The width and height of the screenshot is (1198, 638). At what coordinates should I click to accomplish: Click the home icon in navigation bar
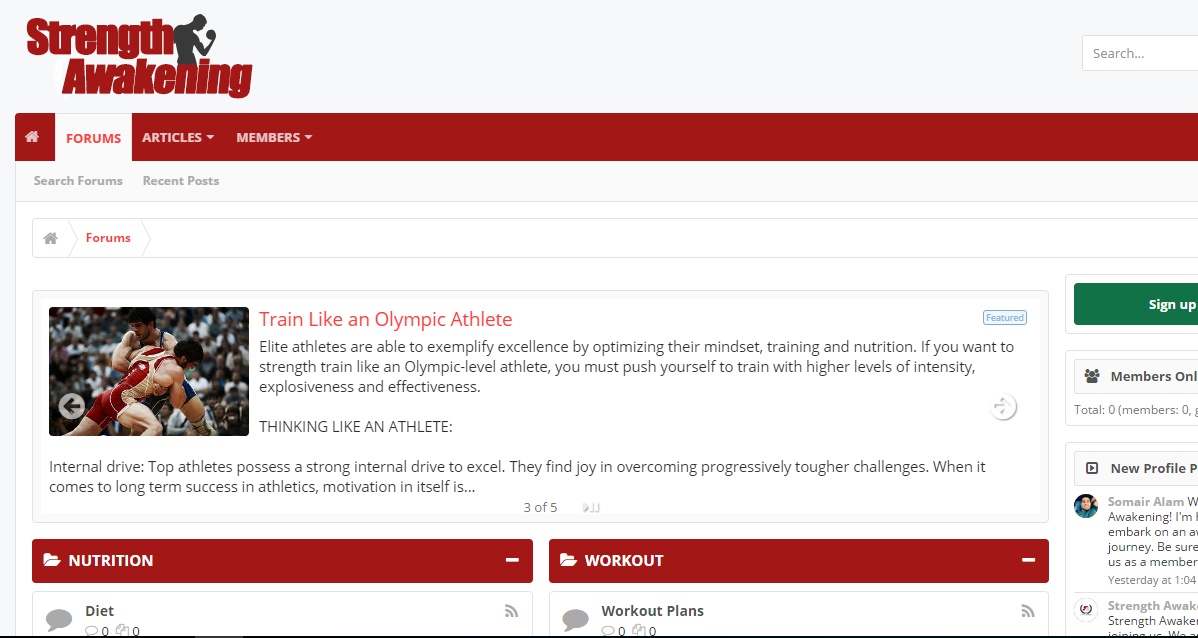(x=33, y=137)
